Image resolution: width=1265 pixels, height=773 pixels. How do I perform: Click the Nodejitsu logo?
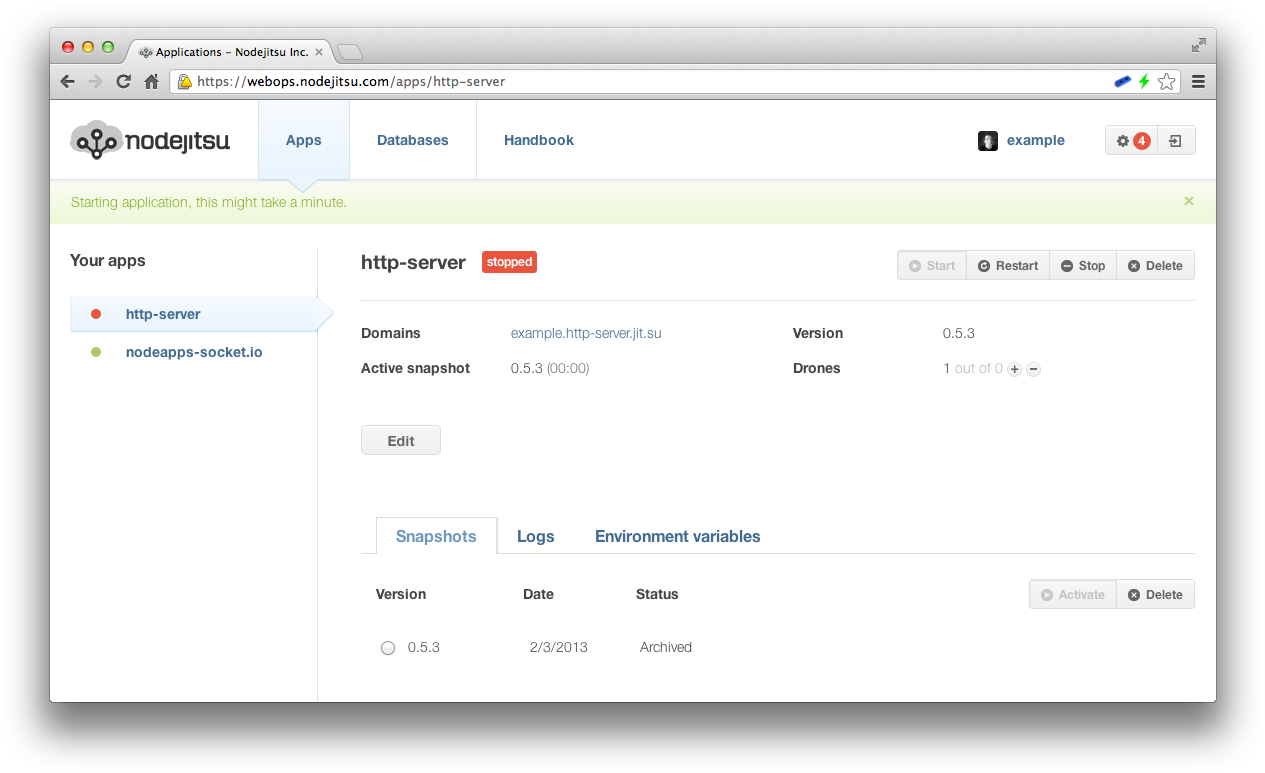coord(150,140)
